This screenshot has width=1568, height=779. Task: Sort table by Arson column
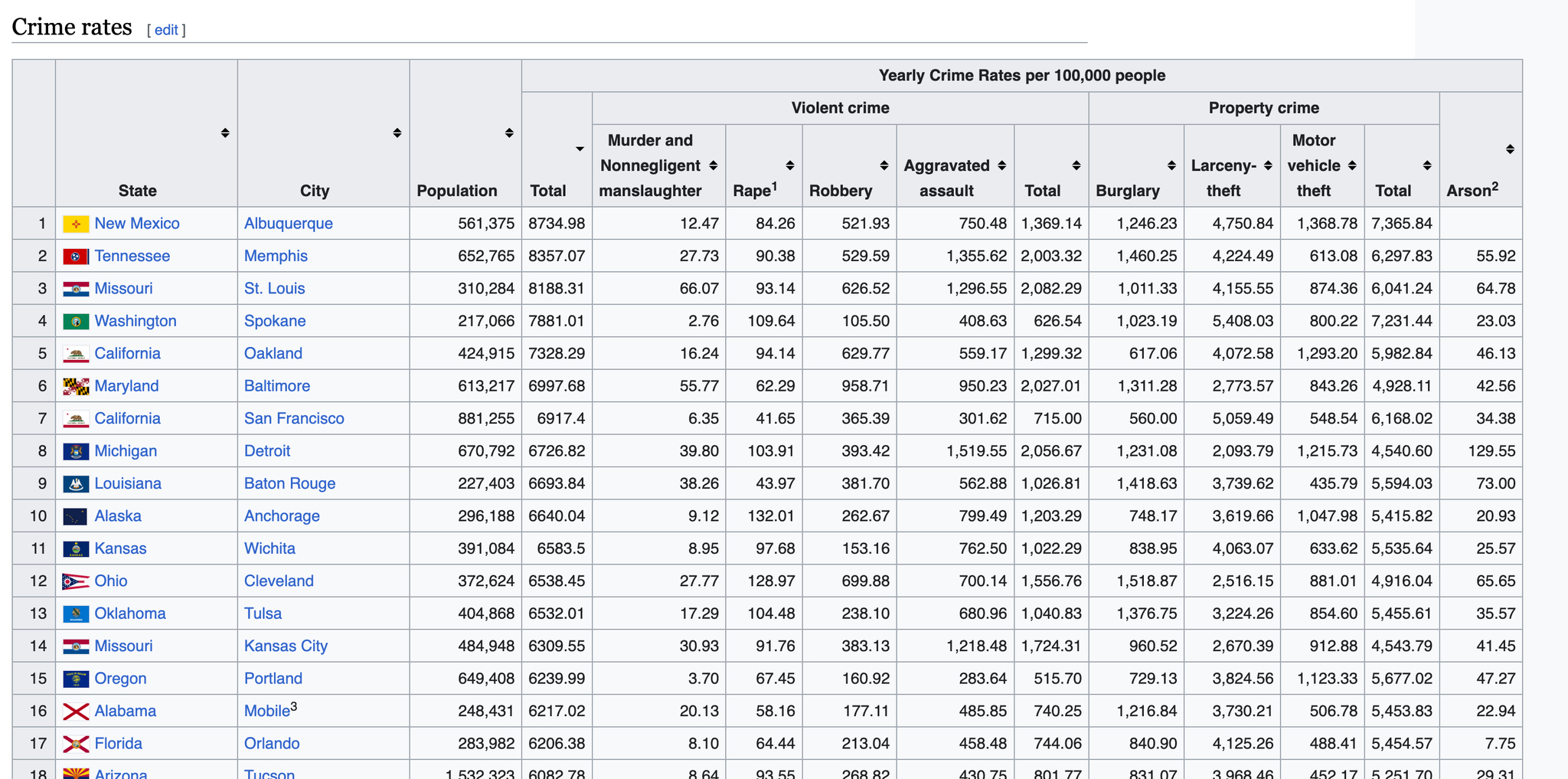pos(1510,149)
